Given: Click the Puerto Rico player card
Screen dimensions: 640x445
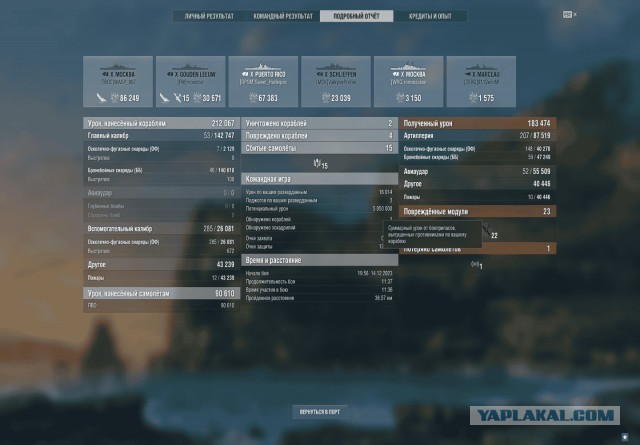Looking at the screenshot, I should pos(263,82).
